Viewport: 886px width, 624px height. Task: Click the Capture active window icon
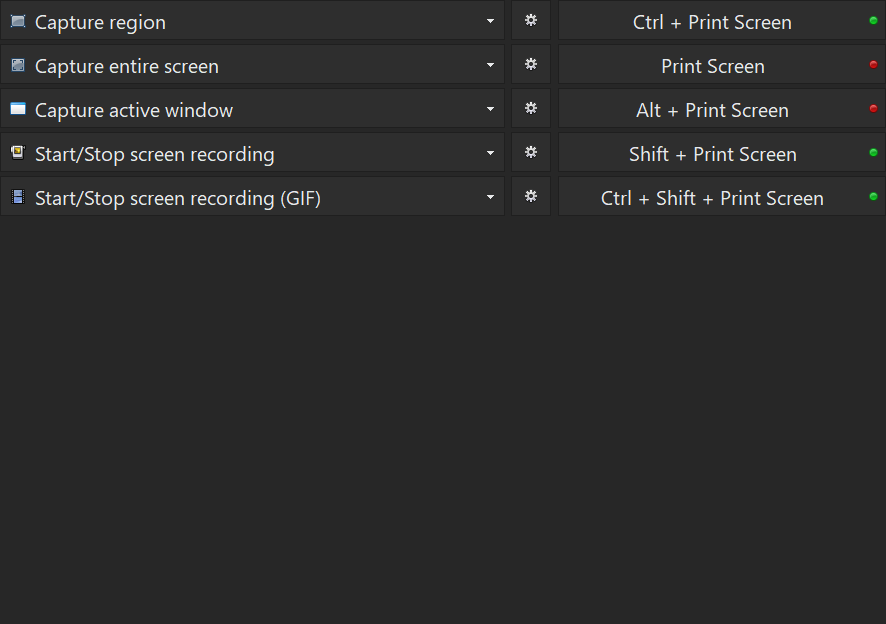[x=18, y=109]
